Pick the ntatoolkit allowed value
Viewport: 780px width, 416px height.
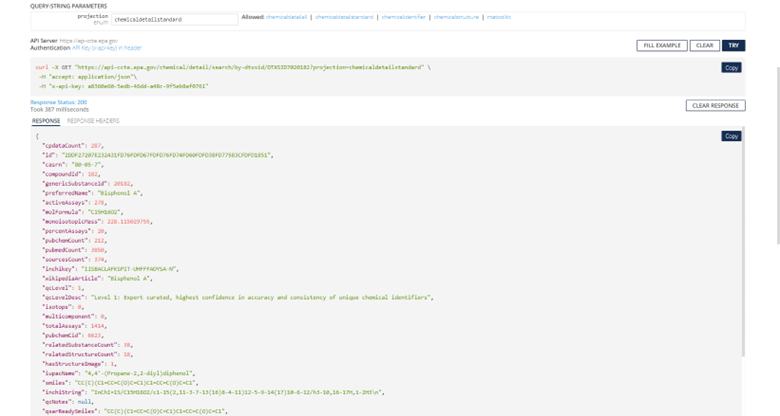pos(498,17)
